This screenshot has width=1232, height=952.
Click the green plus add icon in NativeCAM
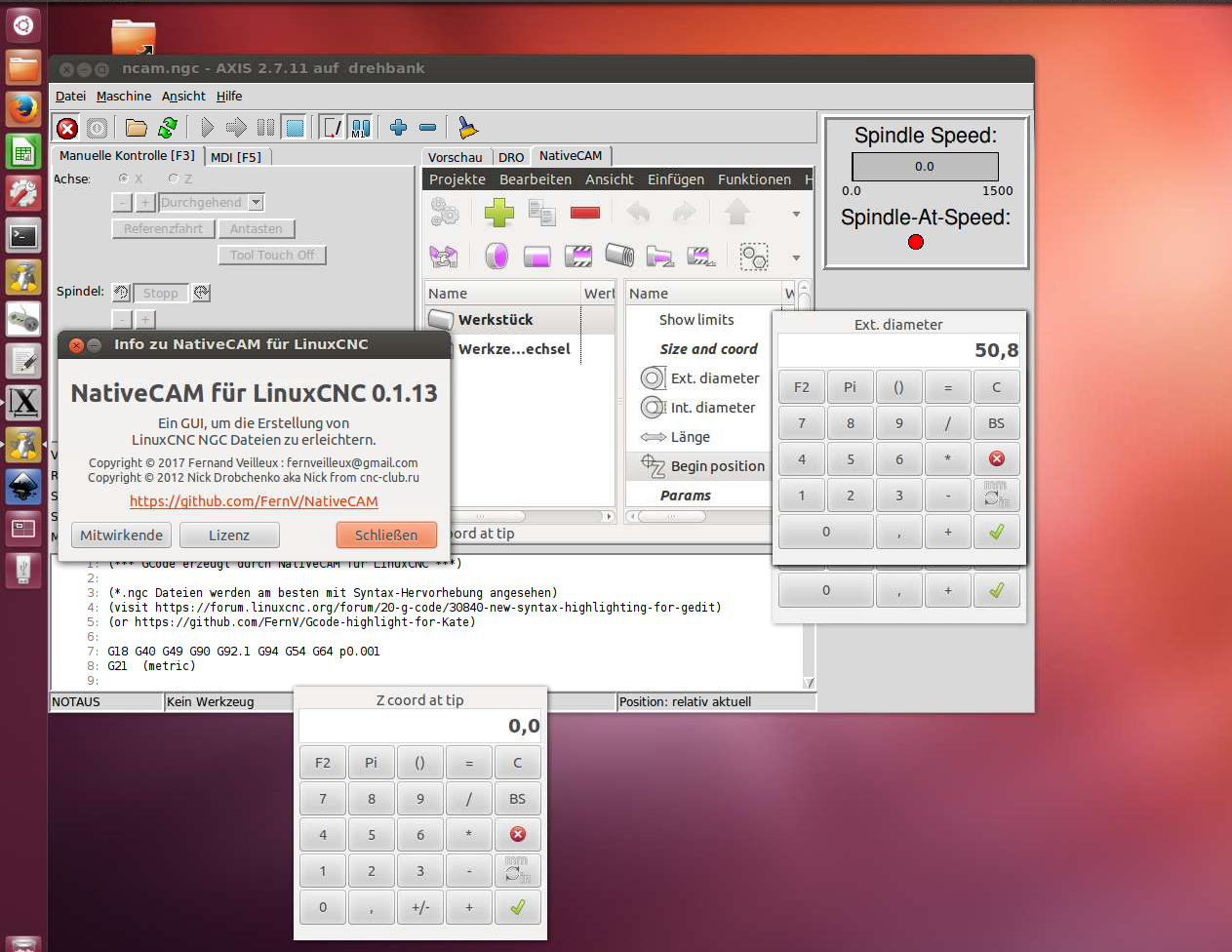[x=499, y=212]
